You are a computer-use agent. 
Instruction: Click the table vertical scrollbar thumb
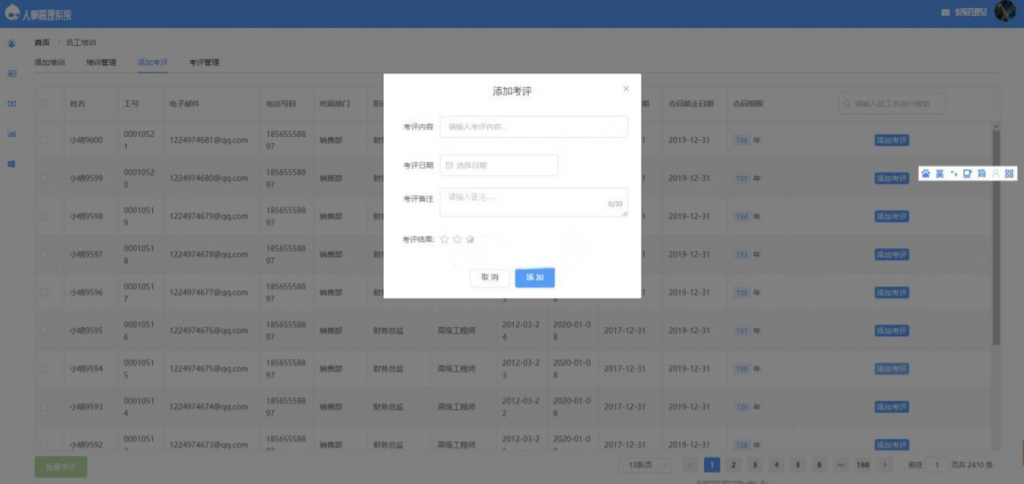[x=996, y=236]
